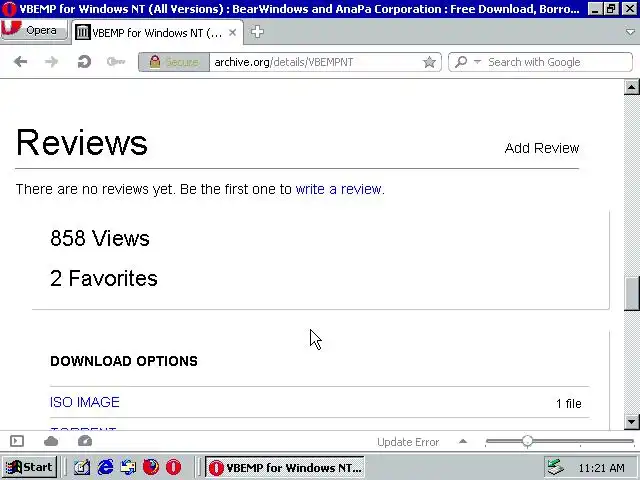Image resolution: width=640 pixels, height=480 pixels.
Task: Click the system tray hardware icon
Action: tap(556, 467)
